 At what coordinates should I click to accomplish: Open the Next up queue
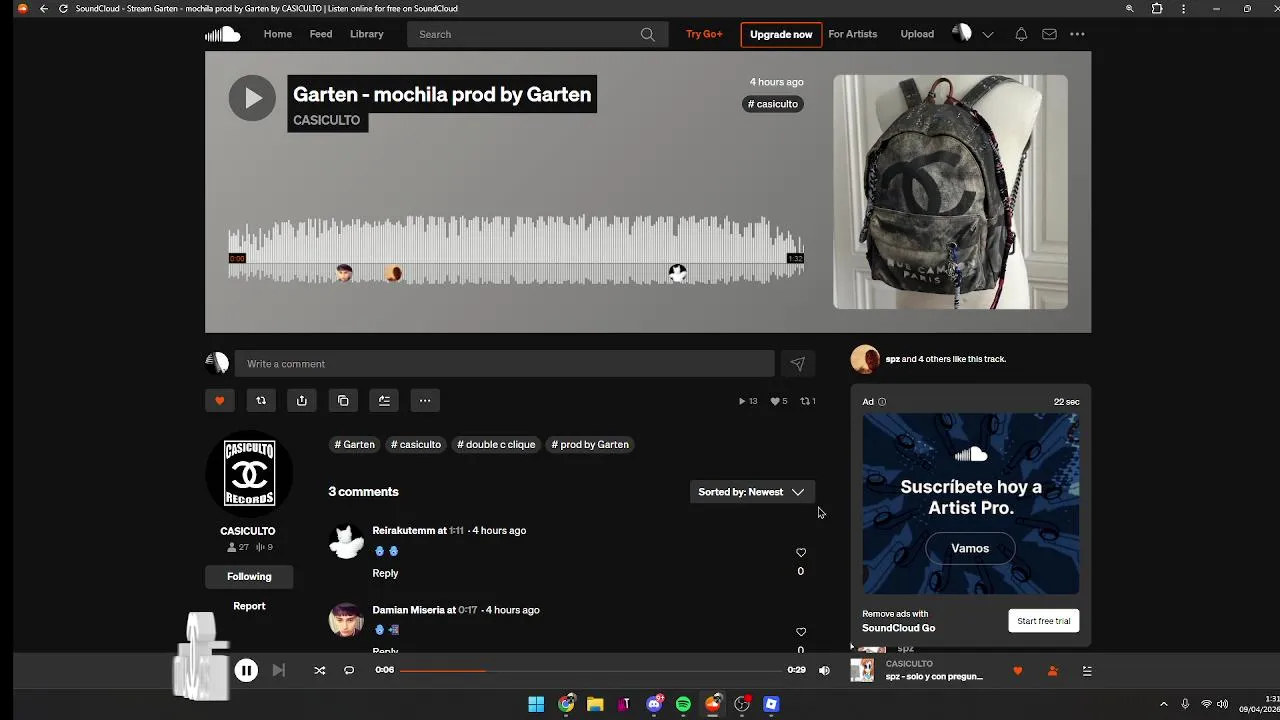coord(1087,671)
